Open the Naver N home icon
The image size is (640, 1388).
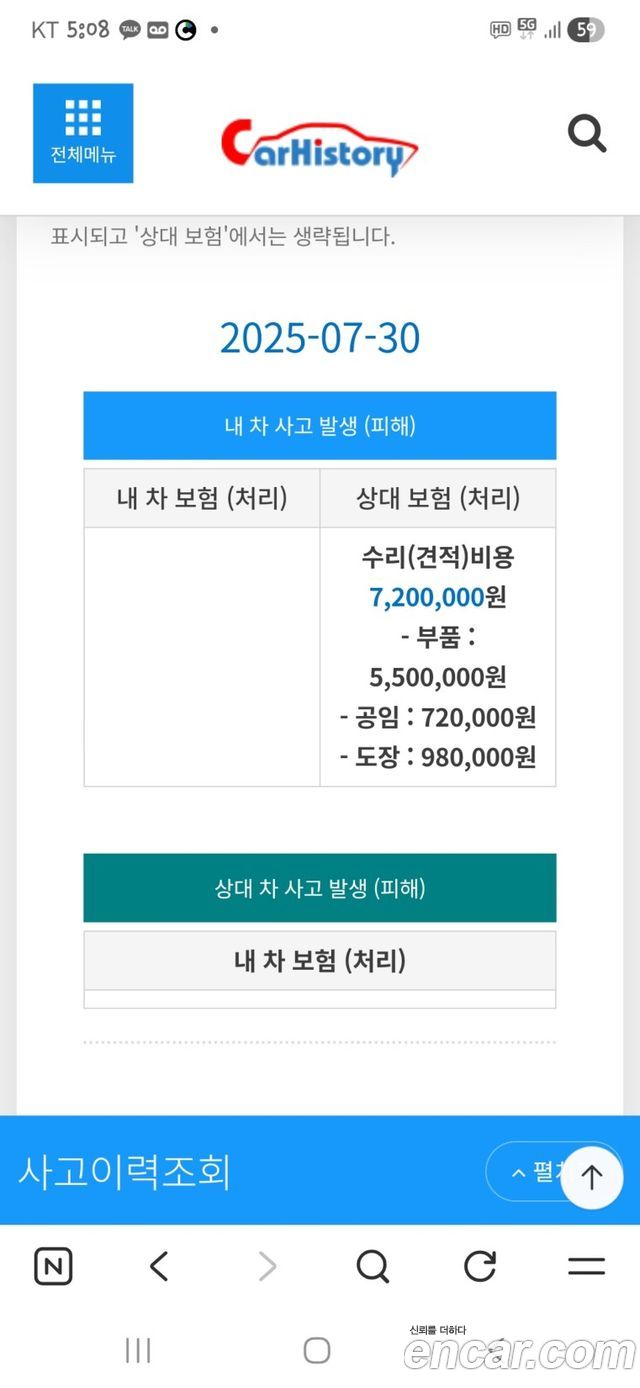(x=53, y=1267)
